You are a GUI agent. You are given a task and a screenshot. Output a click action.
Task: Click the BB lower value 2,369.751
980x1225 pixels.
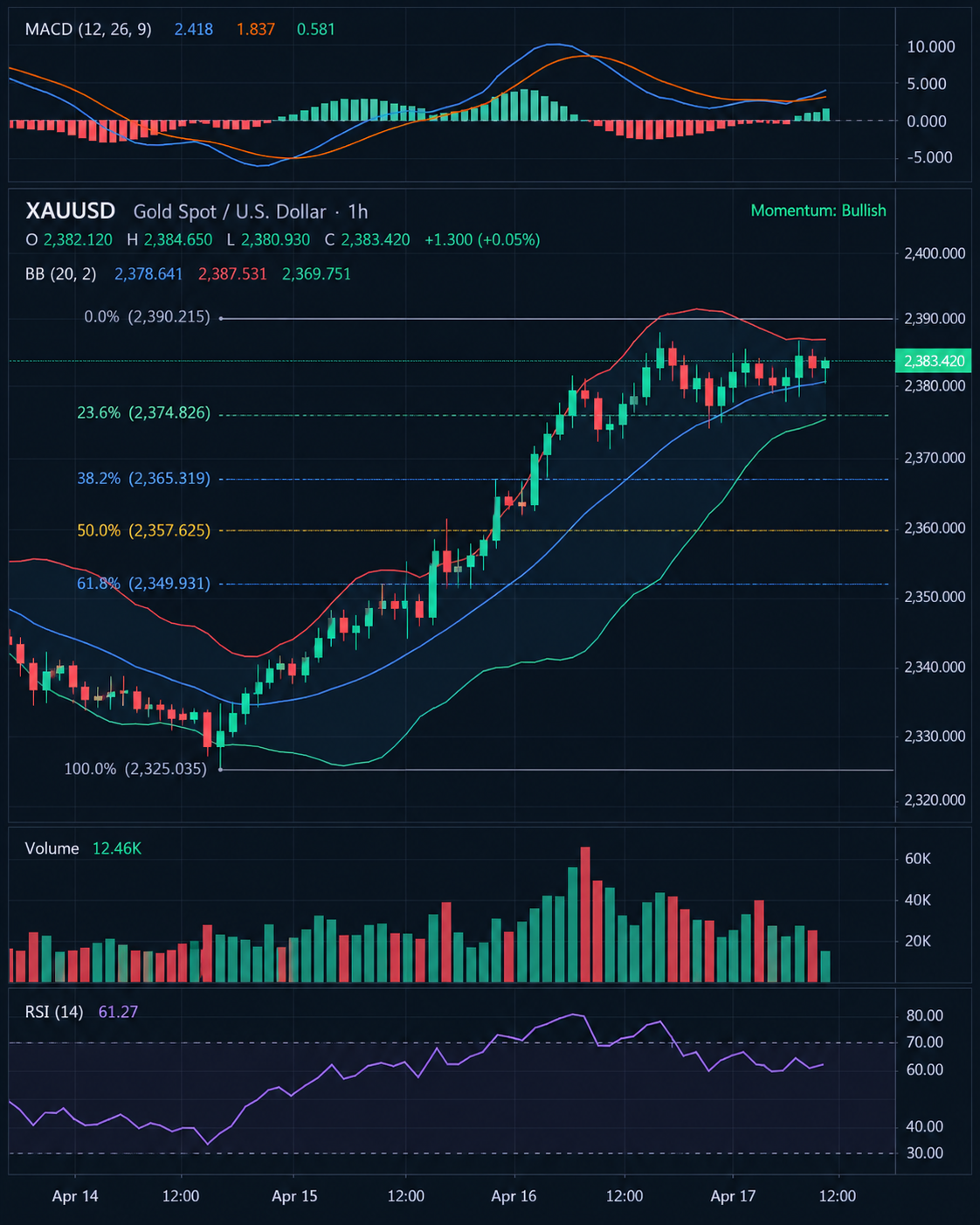pyautogui.click(x=316, y=274)
